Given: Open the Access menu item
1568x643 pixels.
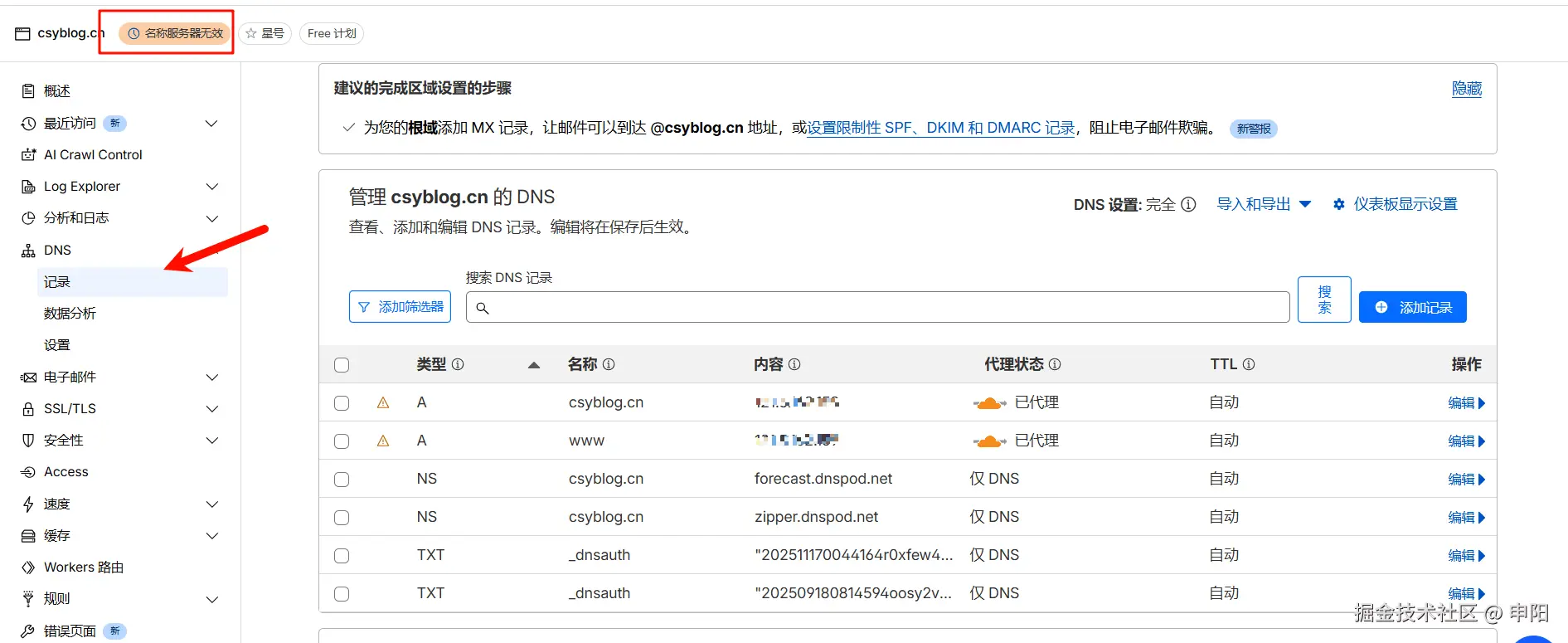Looking at the screenshot, I should [x=66, y=472].
